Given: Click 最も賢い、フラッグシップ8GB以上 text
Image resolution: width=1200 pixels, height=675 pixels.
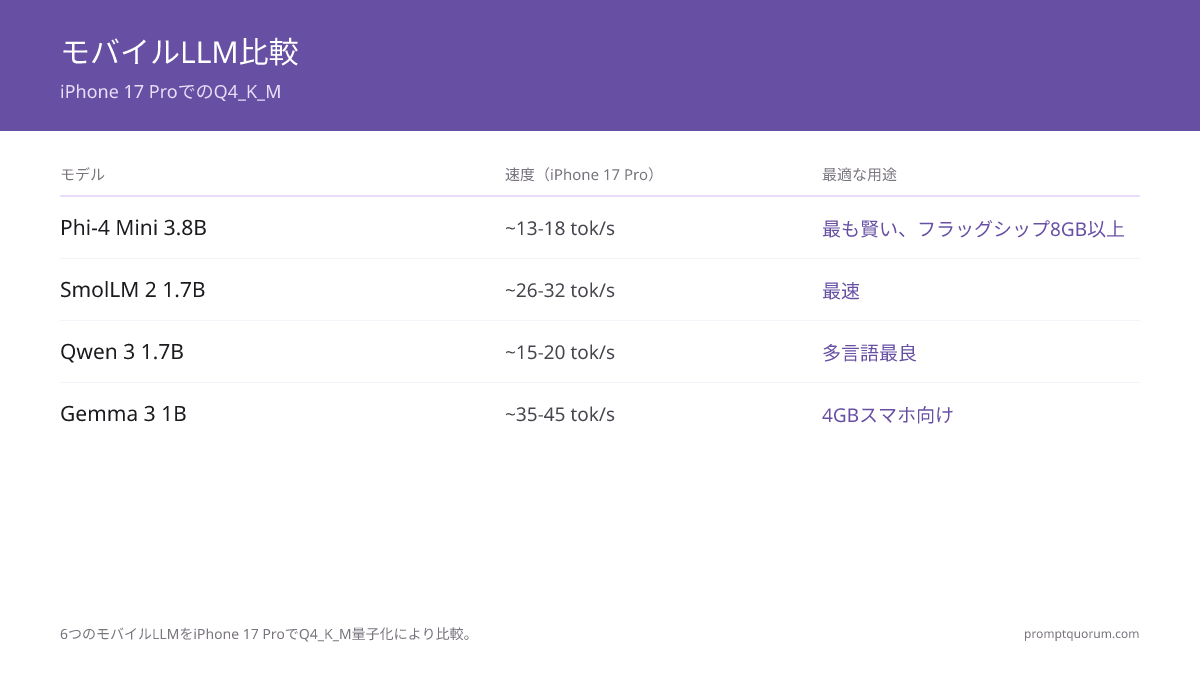Looking at the screenshot, I should pos(973,229).
